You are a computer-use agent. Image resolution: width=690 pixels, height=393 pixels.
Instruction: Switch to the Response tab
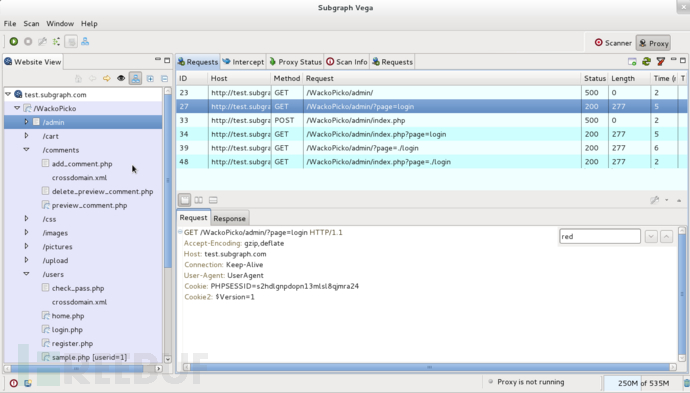(229, 218)
